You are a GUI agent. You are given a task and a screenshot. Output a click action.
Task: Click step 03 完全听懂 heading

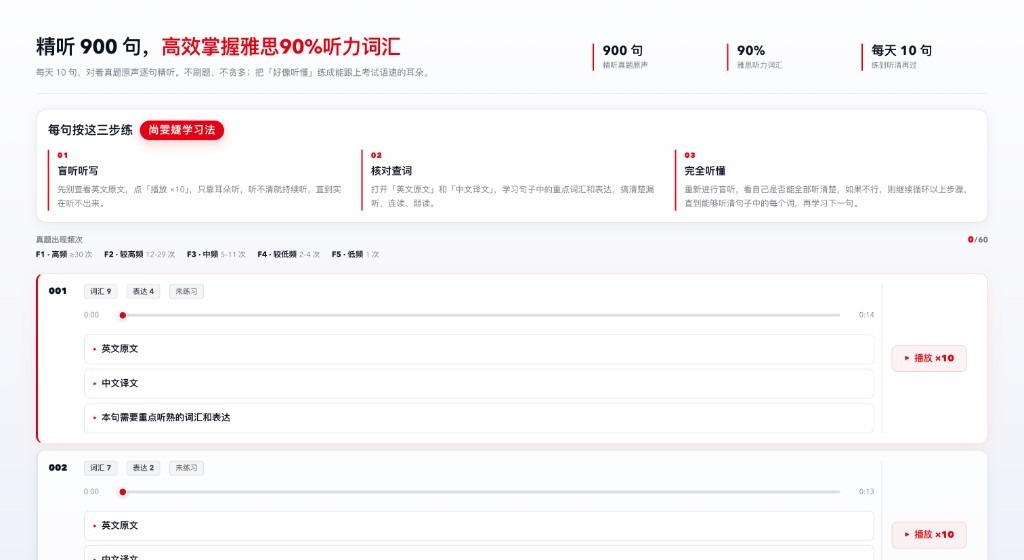[x=705, y=171]
